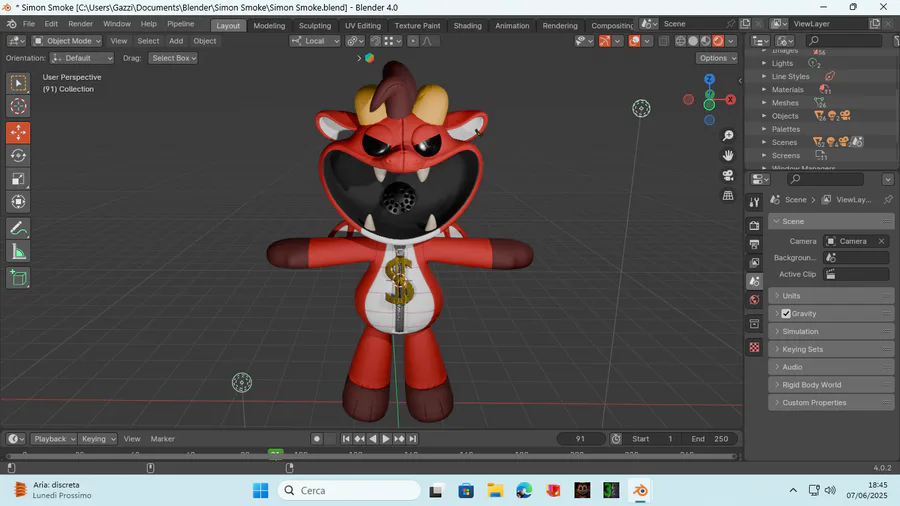Pick the Transform tool
900x506 pixels.
[18, 202]
